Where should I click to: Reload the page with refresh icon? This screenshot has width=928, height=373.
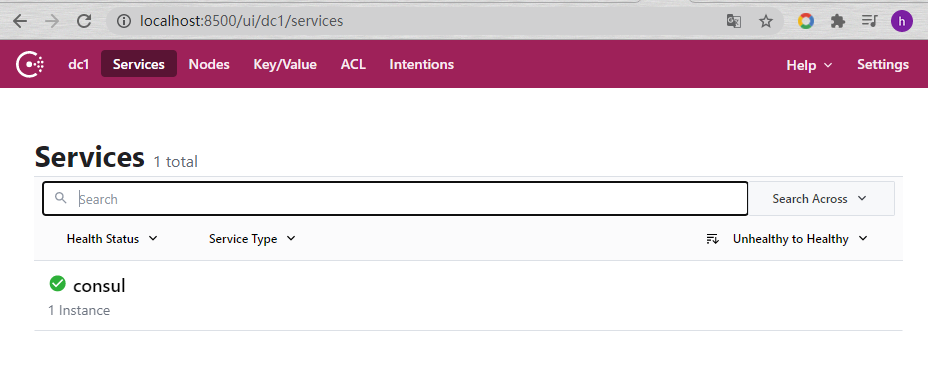coord(84,21)
